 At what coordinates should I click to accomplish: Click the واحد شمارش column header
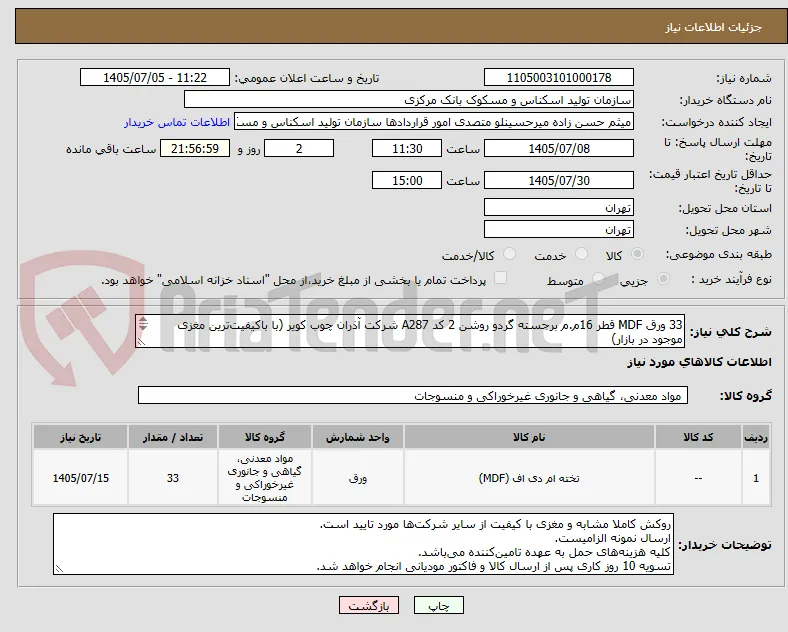(357, 437)
